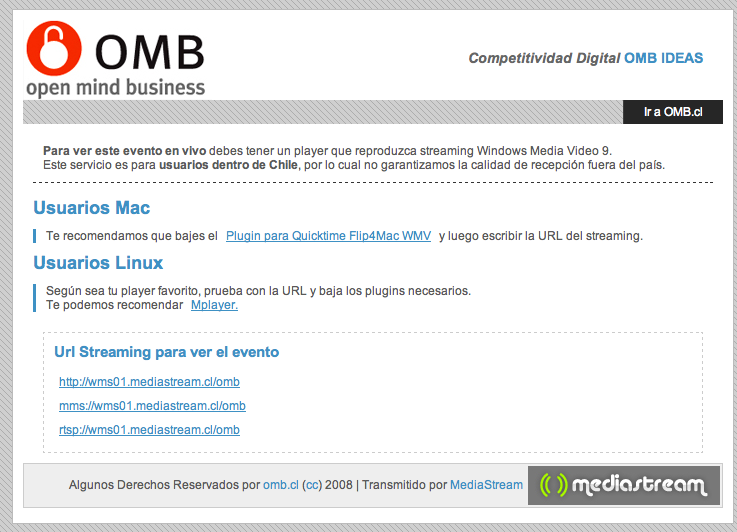Click the large black OMB logo text
Image resolution: width=737 pixels, height=532 pixels.
coord(150,52)
